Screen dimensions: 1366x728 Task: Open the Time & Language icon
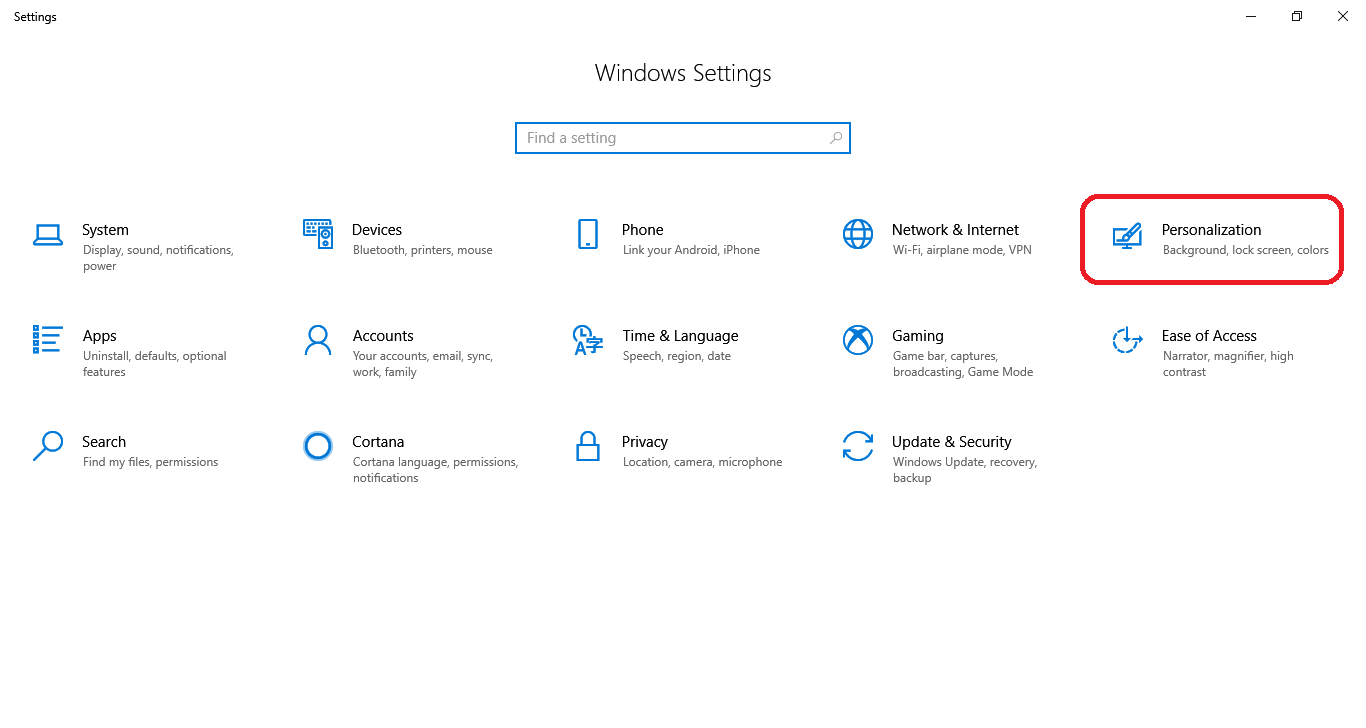[x=588, y=340]
